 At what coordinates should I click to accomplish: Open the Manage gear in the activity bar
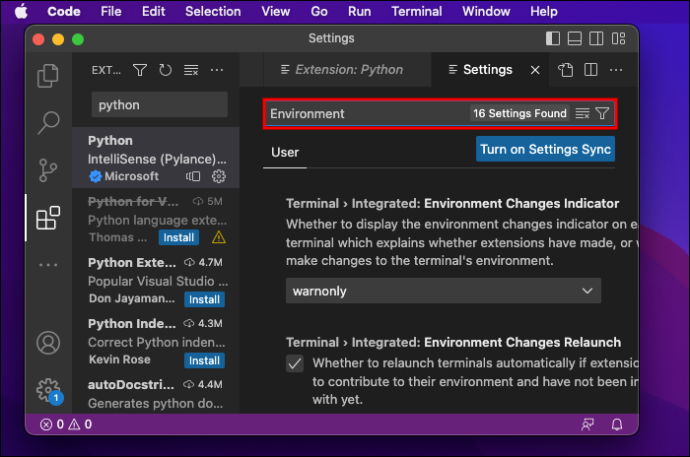[49, 390]
